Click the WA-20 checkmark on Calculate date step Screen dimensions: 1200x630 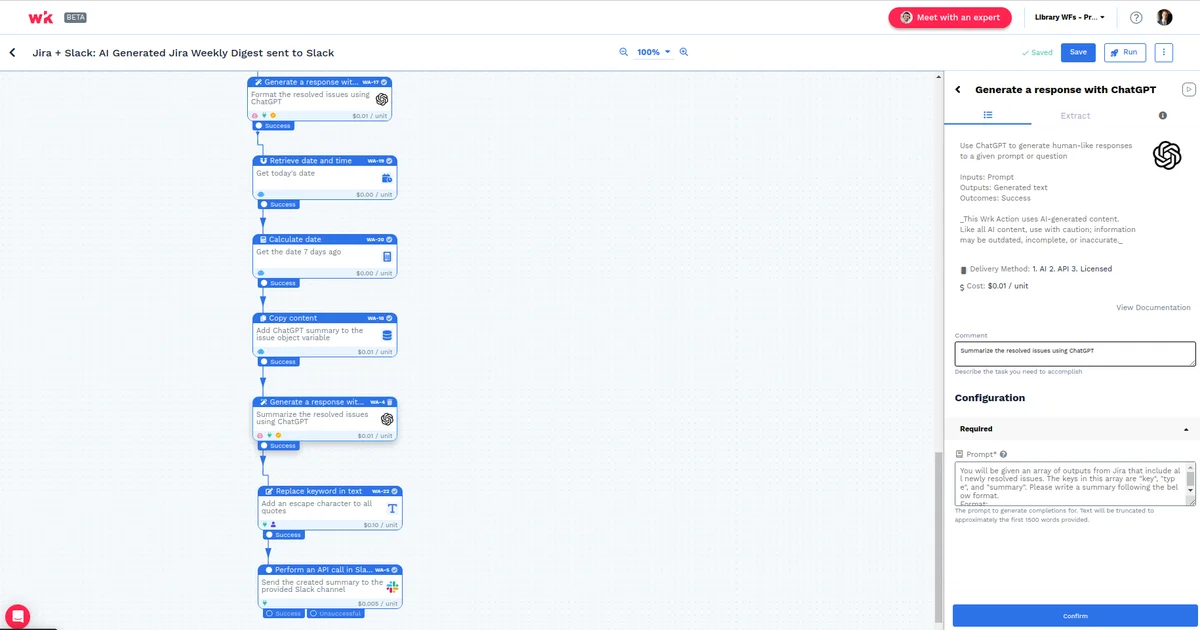[390, 239]
